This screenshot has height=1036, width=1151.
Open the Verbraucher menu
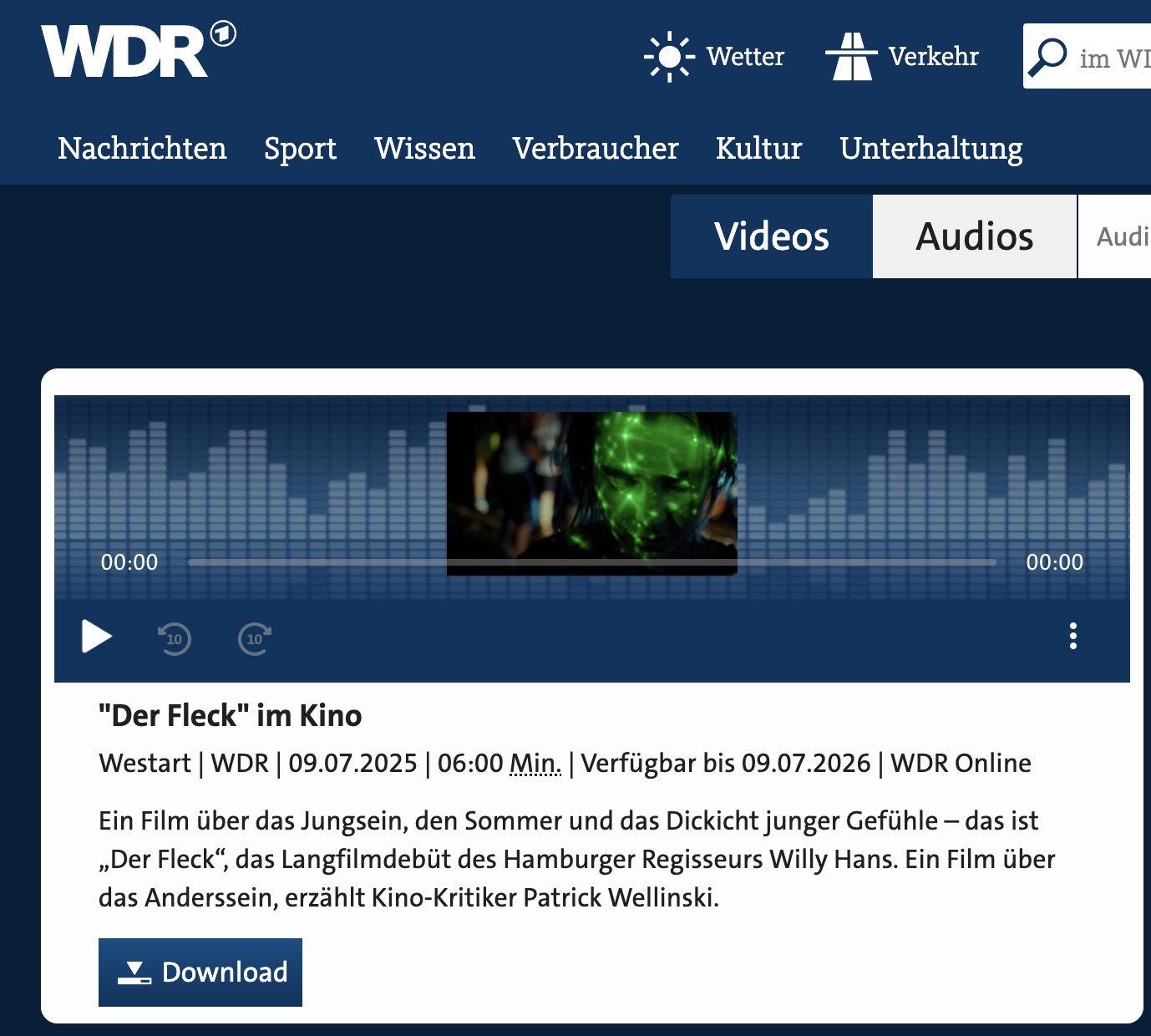[x=596, y=149]
